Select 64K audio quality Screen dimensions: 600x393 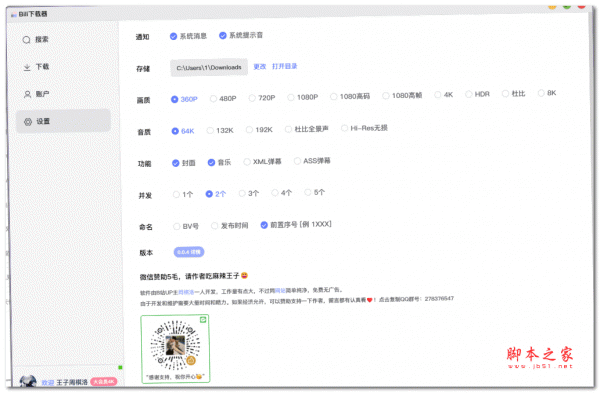(x=183, y=131)
